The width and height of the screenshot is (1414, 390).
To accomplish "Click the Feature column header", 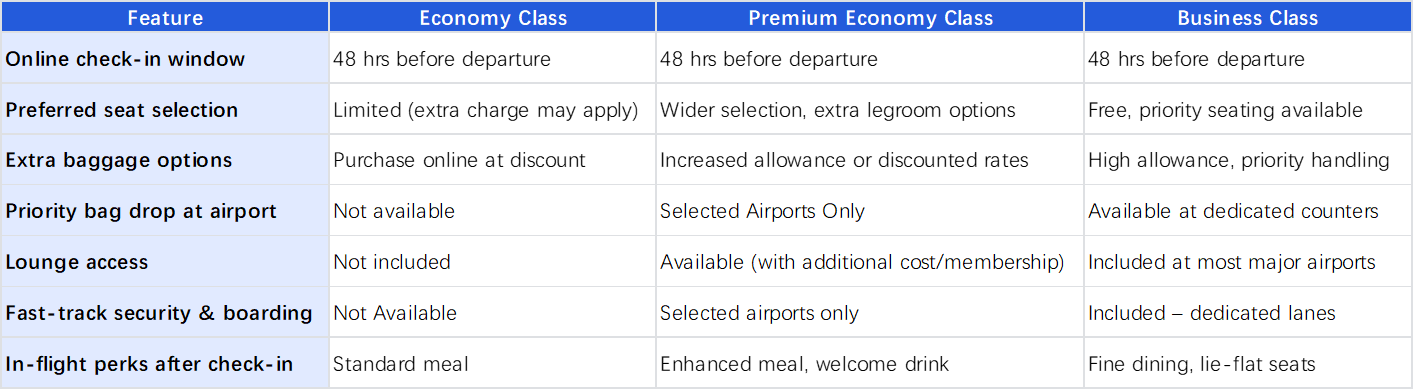I will (x=165, y=17).
